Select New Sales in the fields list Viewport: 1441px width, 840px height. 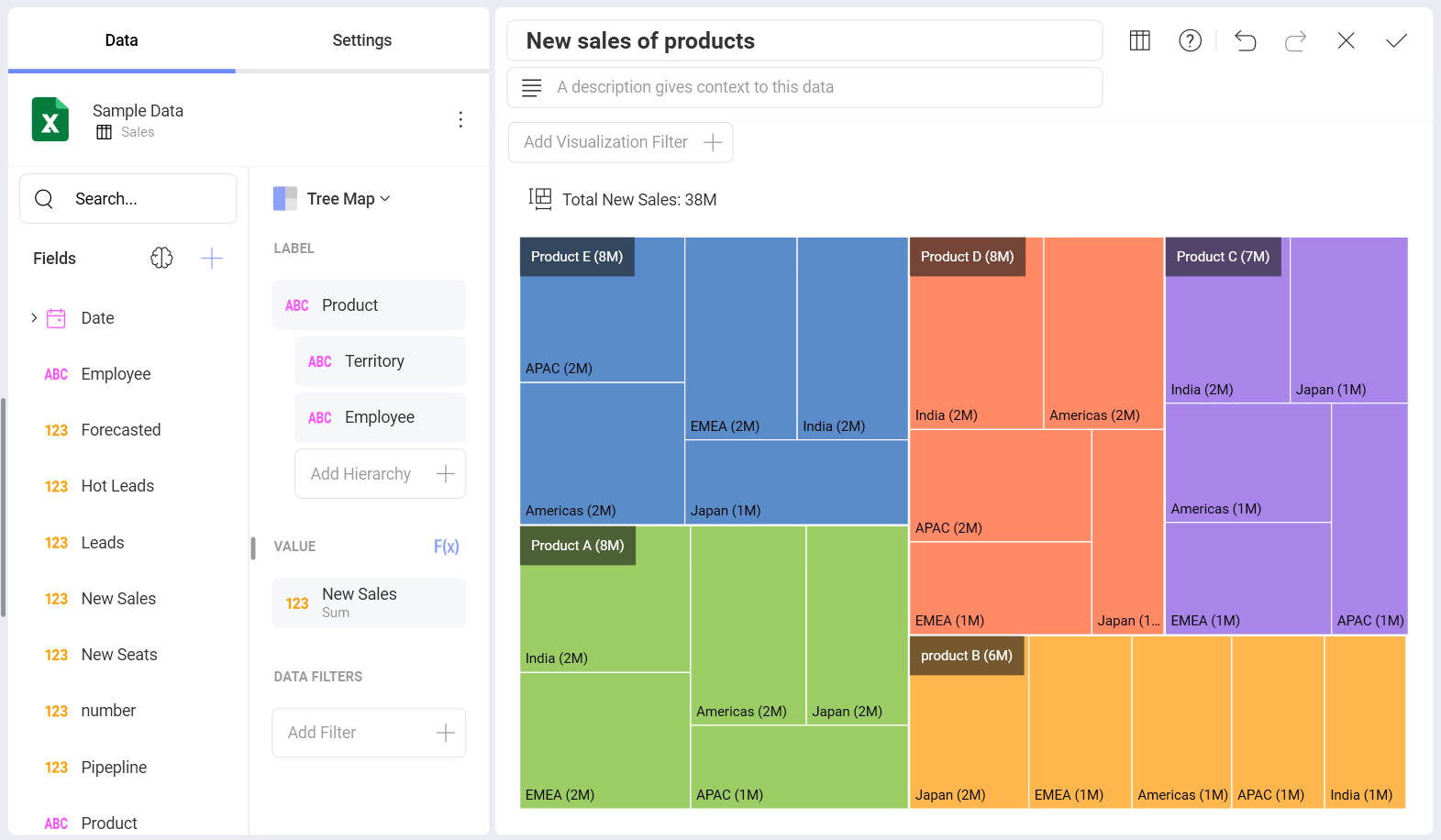(118, 599)
